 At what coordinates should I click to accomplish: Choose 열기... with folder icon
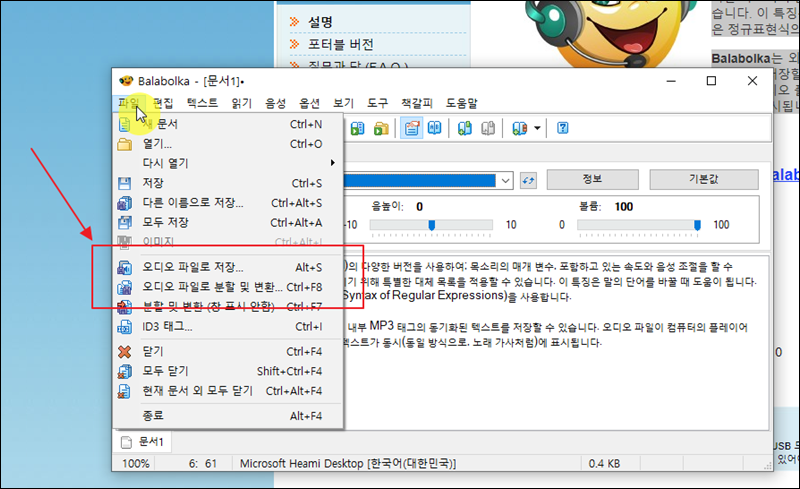[x=228, y=144]
